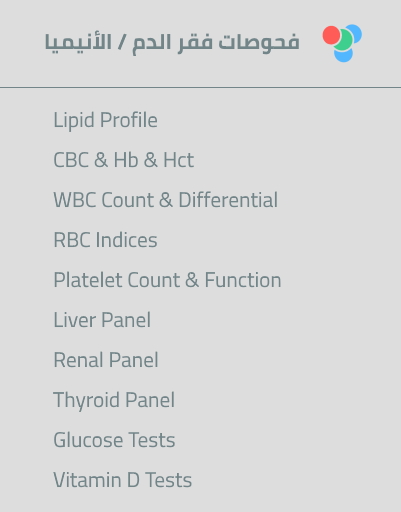Click the words فقر الدم in heading
Image resolution: width=401 pixels, height=512 pixels.
pos(172,43)
